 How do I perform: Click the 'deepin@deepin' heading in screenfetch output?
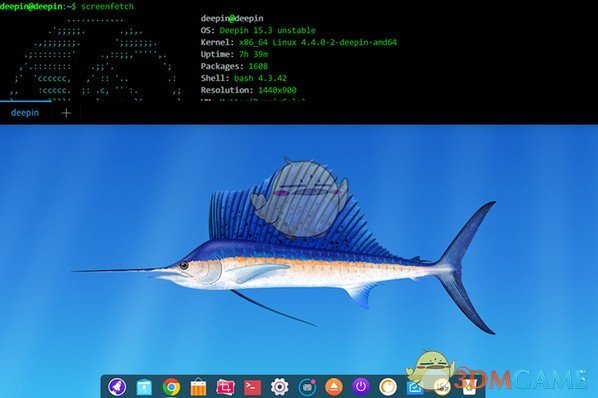[x=232, y=18]
